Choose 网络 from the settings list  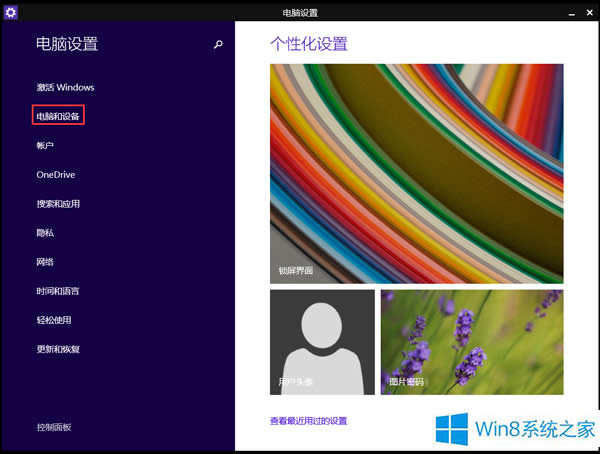point(45,261)
